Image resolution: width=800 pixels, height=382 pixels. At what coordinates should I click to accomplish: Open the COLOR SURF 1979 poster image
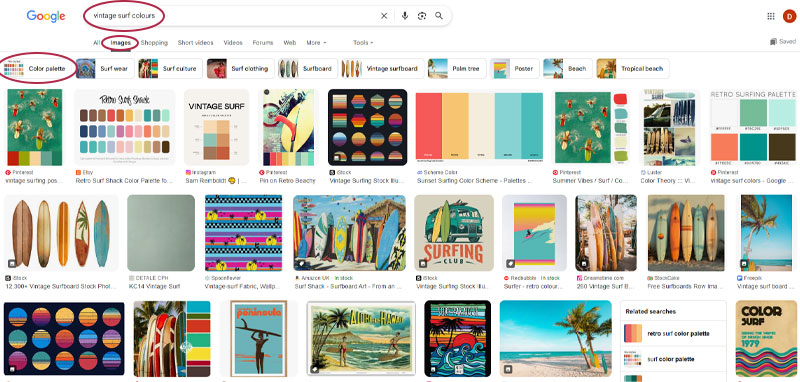click(x=766, y=338)
